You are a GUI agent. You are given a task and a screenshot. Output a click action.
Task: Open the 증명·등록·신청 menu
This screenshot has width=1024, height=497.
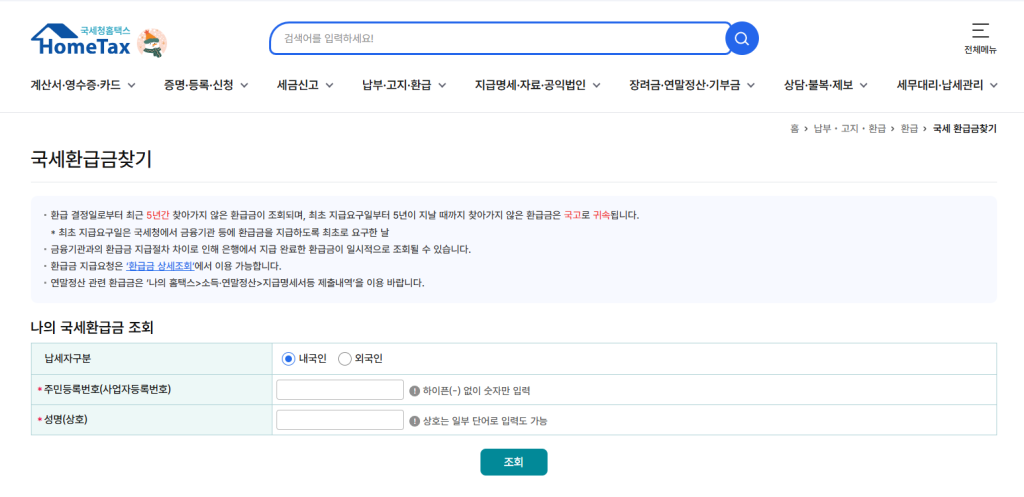(199, 85)
